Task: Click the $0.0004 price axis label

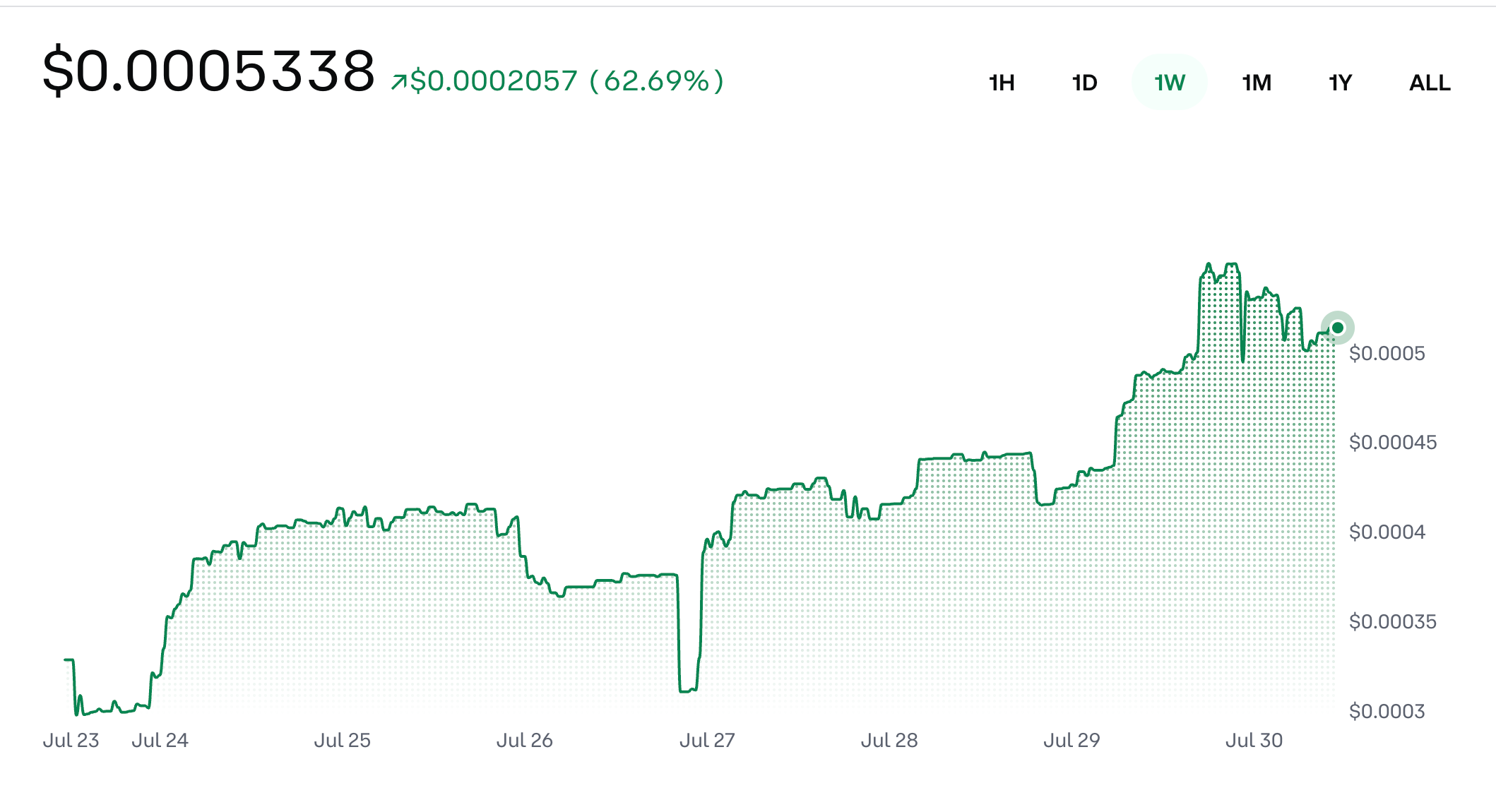Action: 1387,532
